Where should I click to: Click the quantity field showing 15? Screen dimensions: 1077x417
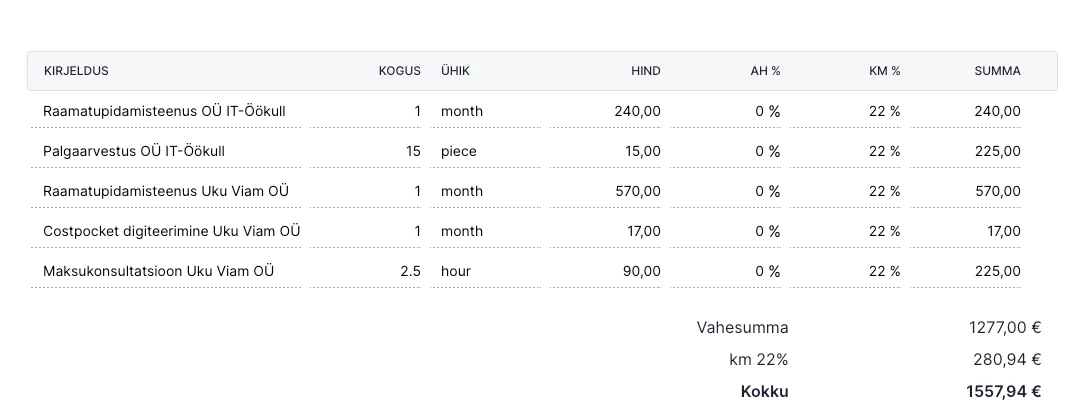[x=366, y=151]
